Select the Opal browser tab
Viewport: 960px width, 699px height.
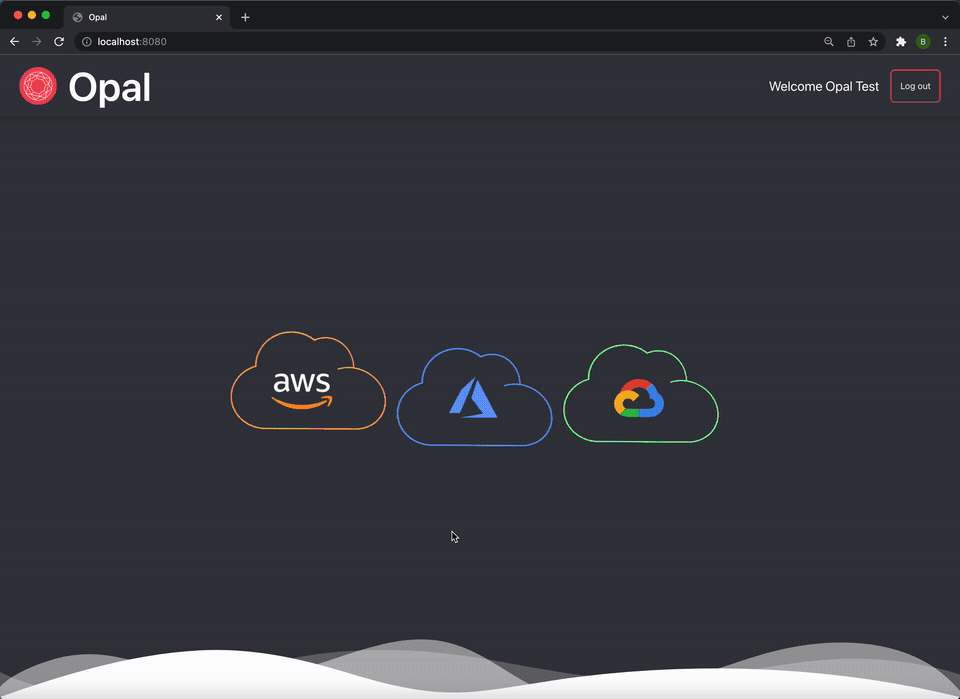click(147, 17)
